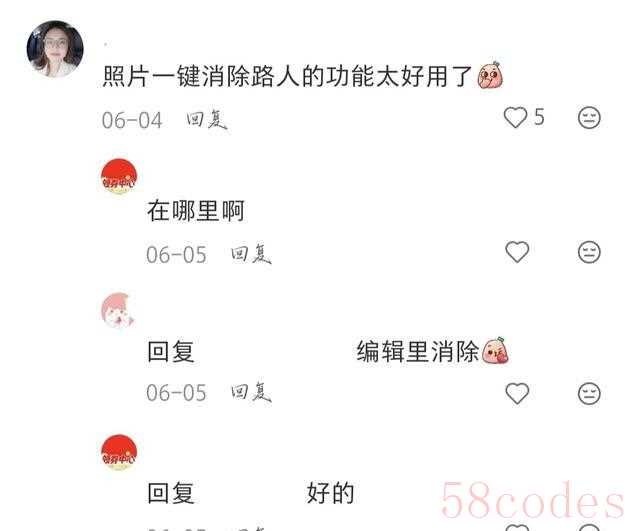
Task: Select the 编辑里消除 reply text
Action: point(418,351)
